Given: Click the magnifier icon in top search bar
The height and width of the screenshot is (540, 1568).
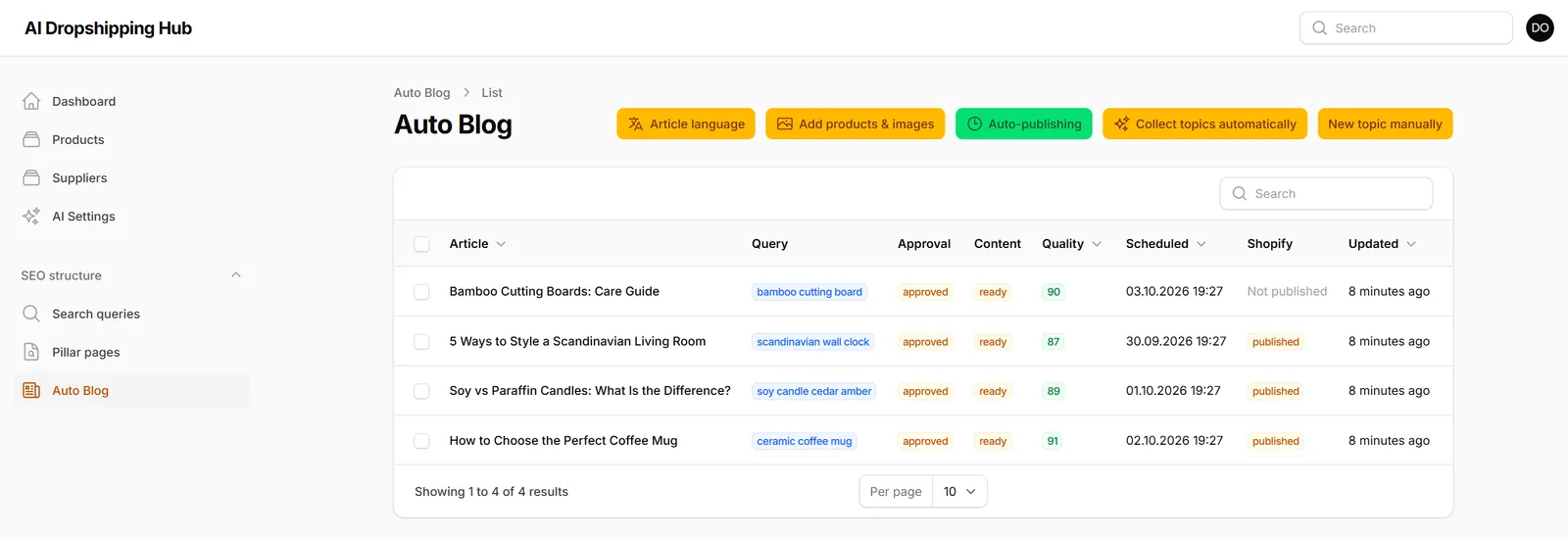Looking at the screenshot, I should coord(1320,28).
